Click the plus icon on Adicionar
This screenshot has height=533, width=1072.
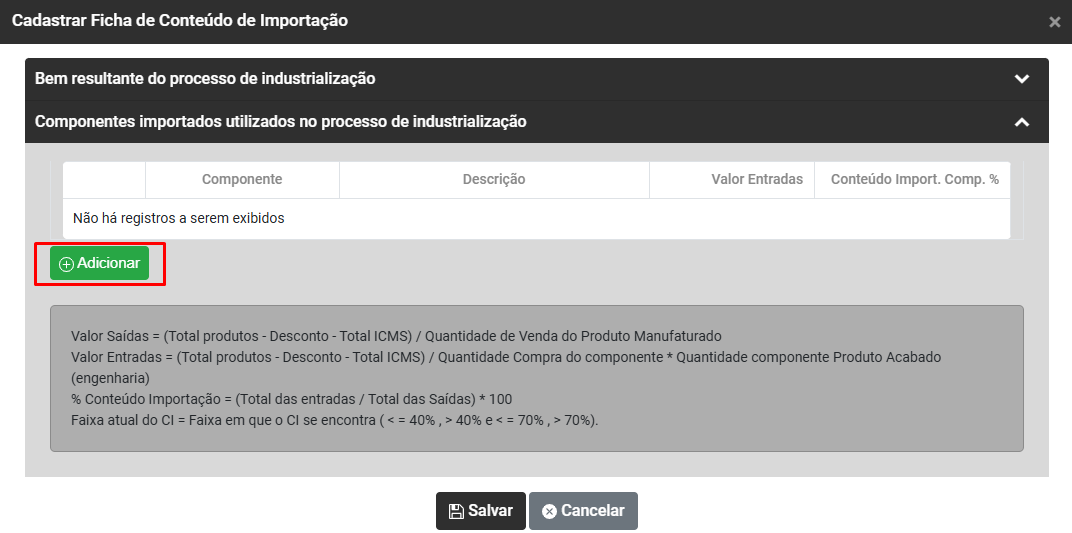67,264
